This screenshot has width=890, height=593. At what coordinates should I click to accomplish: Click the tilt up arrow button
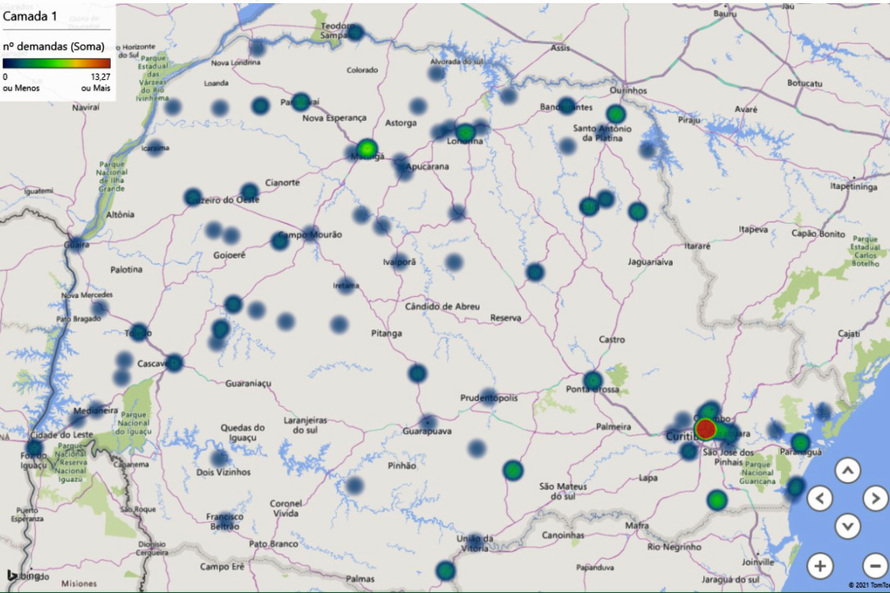pos(847,470)
